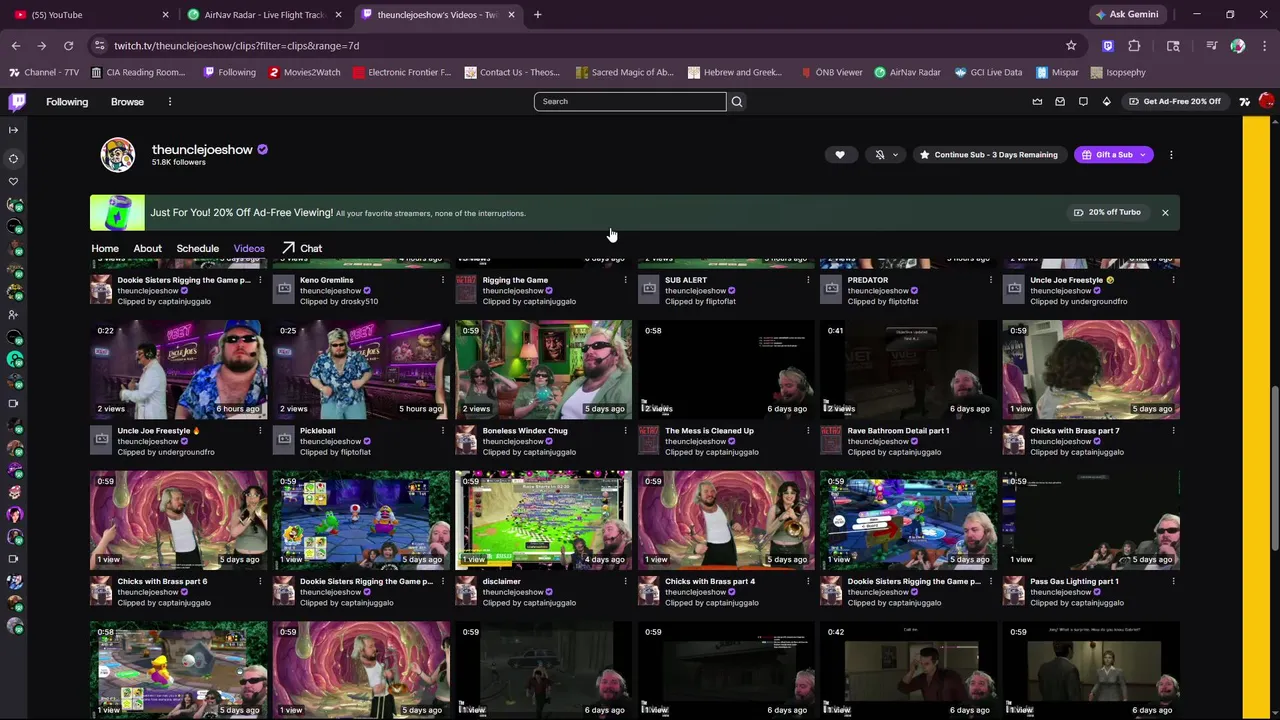Open the Chat popout link
Viewport: 1280px width, 720px height.
click(x=302, y=248)
